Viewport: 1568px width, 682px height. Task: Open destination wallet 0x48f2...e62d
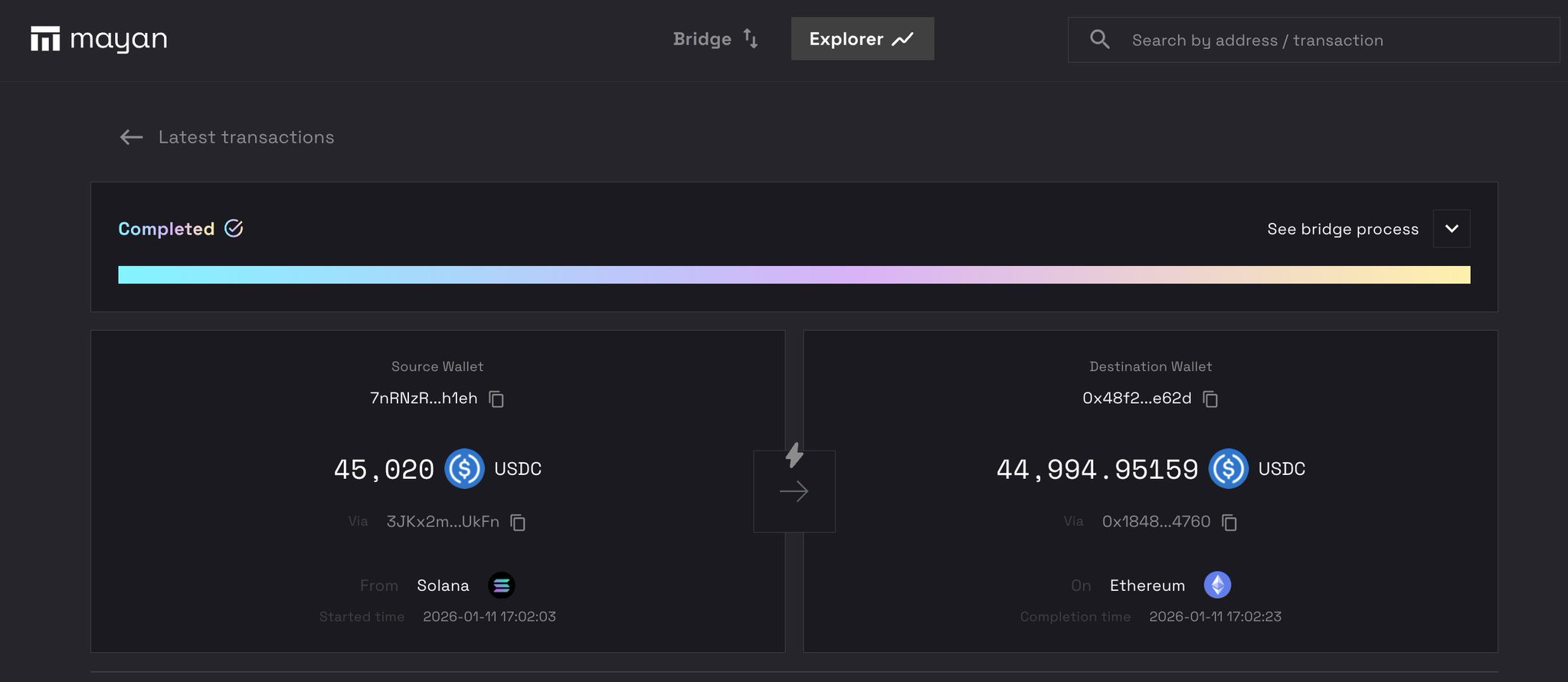click(1137, 398)
